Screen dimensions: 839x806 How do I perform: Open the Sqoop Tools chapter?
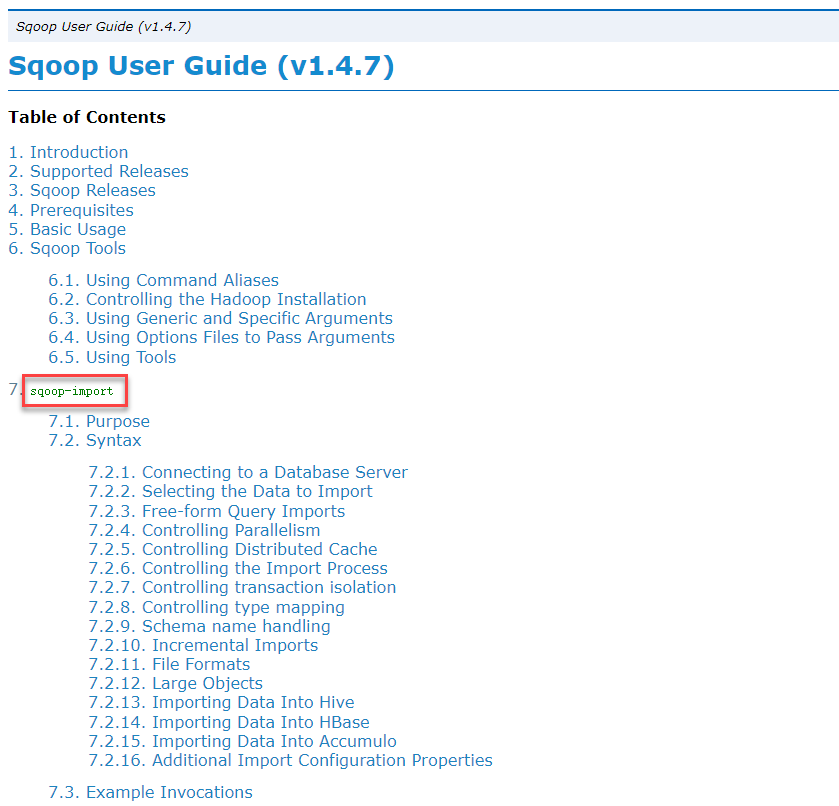tap(77, 248)
